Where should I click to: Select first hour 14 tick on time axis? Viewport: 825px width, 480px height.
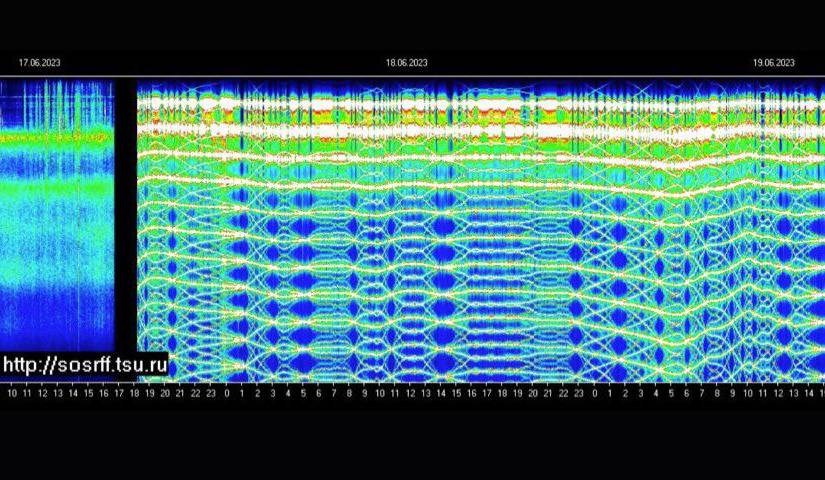click(73, 395)
